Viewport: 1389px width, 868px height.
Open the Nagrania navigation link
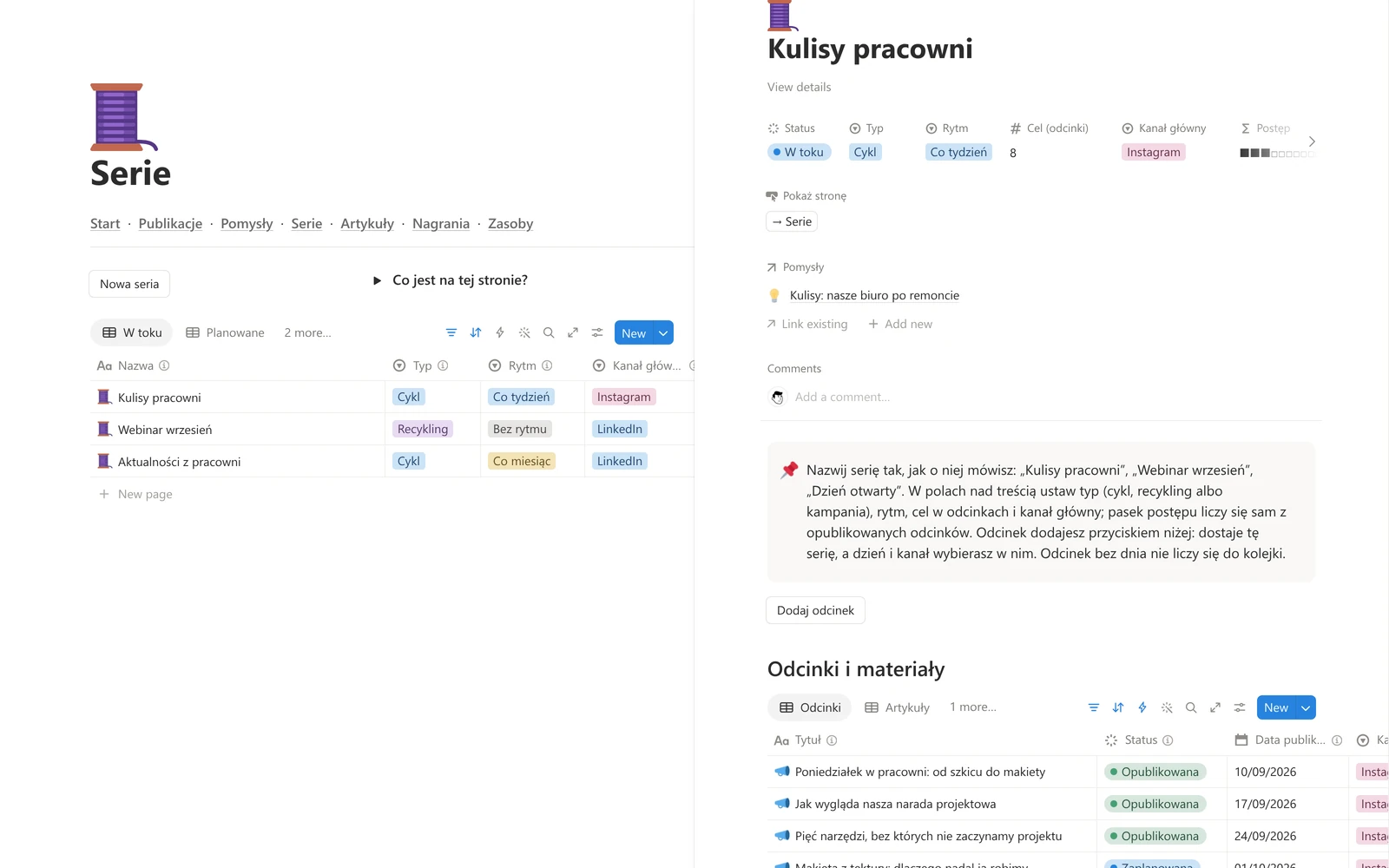click(x=441, y=224)
